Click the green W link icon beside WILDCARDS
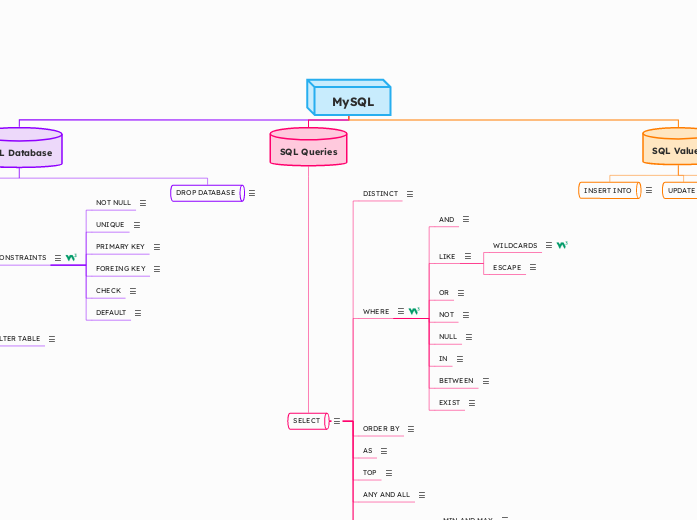 point(562,245)
